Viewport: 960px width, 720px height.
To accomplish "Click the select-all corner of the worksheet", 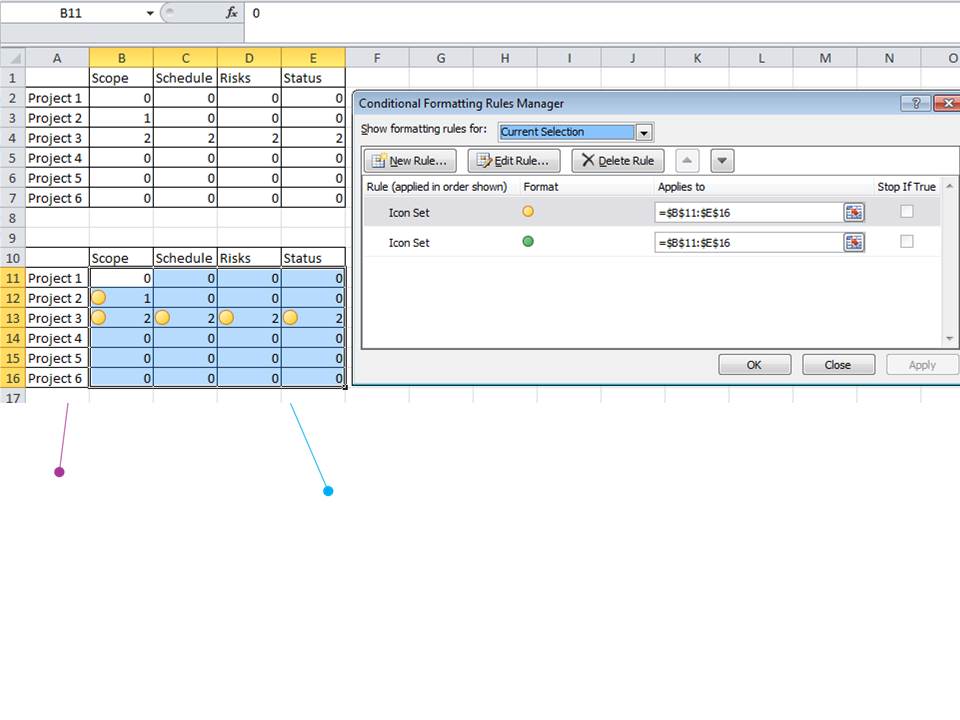I will pyautogui.click(x=13, y=58).
